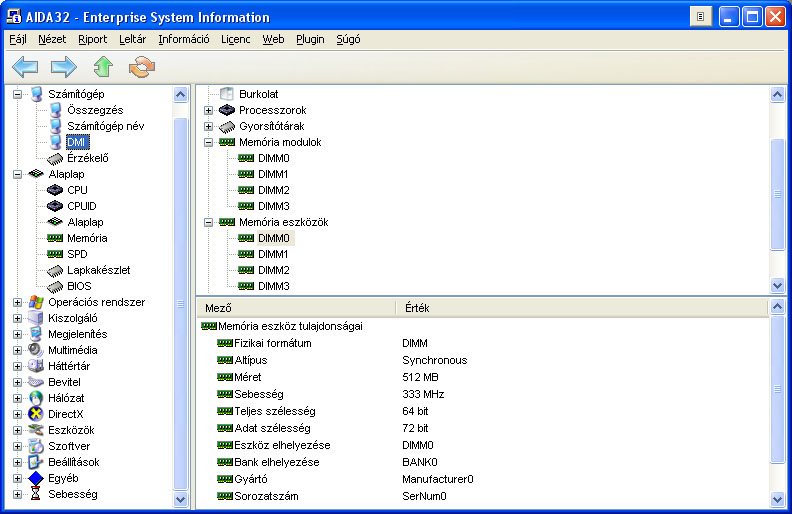The height and width of the screenshot is (514, 792).
Task: Click the Hálózat network icon
Action: click(37, 398)
